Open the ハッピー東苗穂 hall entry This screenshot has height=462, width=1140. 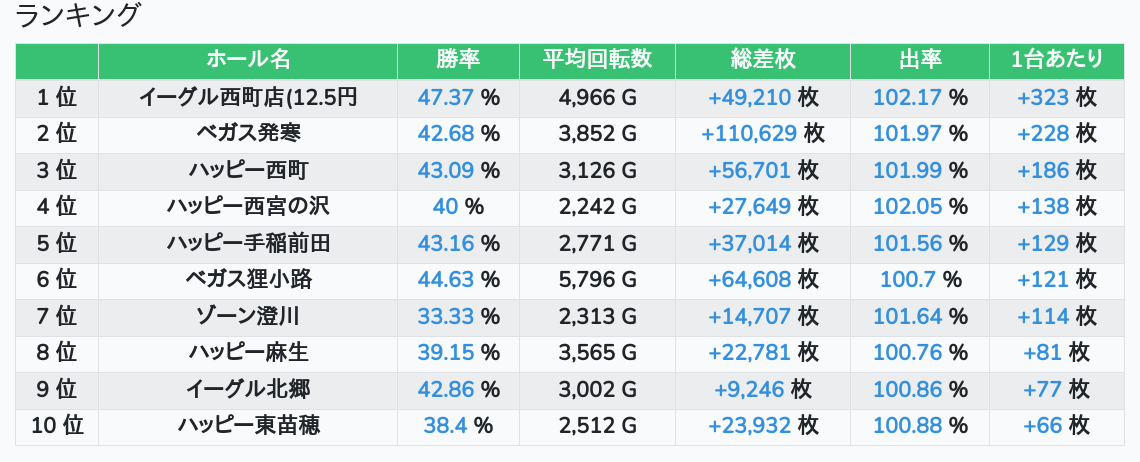(x=248, y=425)
